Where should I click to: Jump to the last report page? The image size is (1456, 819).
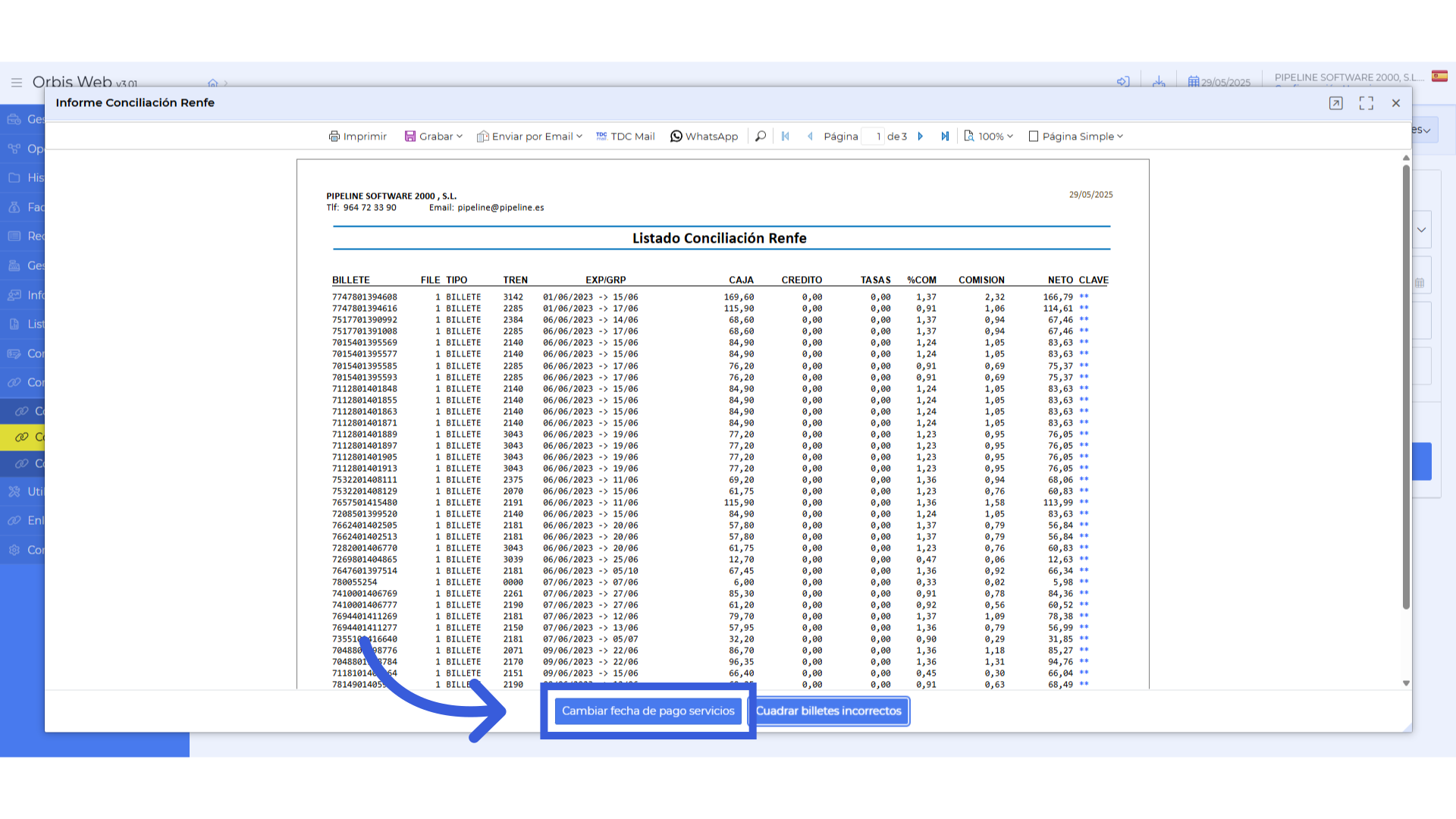click(x=945, y=136)
